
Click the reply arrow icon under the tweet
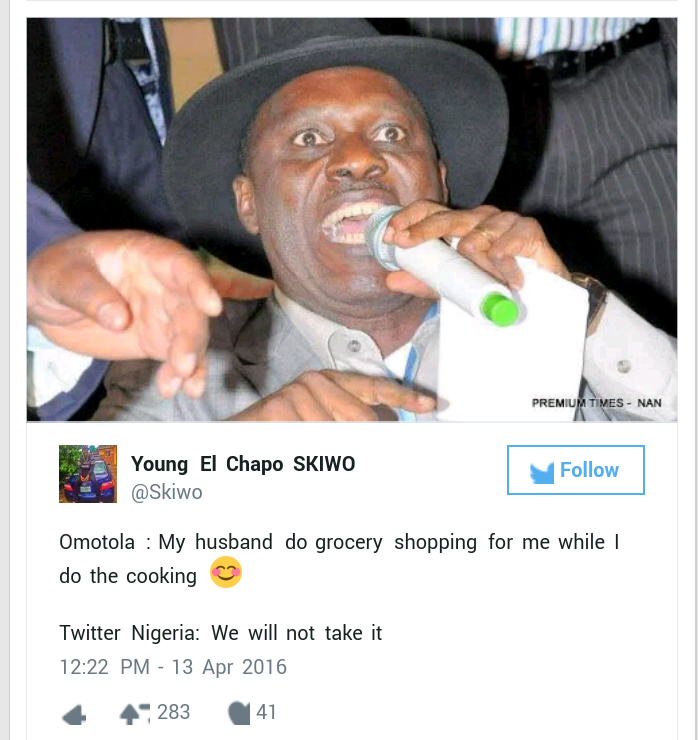[74, 714]
